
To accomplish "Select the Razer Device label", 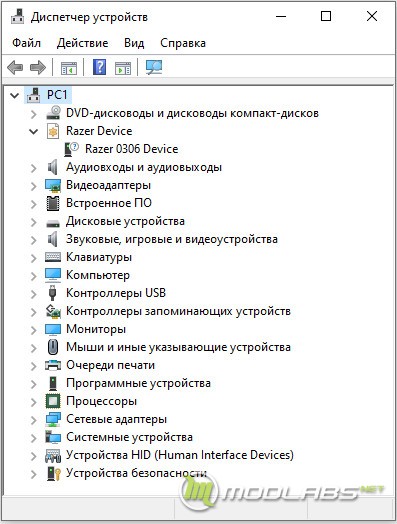I will 99,131.
